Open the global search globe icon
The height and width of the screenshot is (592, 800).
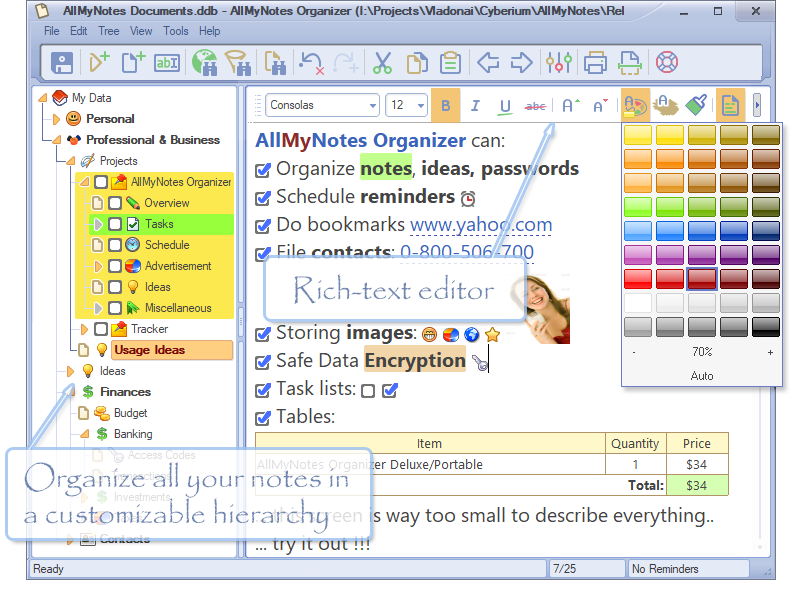coord(205,63)
